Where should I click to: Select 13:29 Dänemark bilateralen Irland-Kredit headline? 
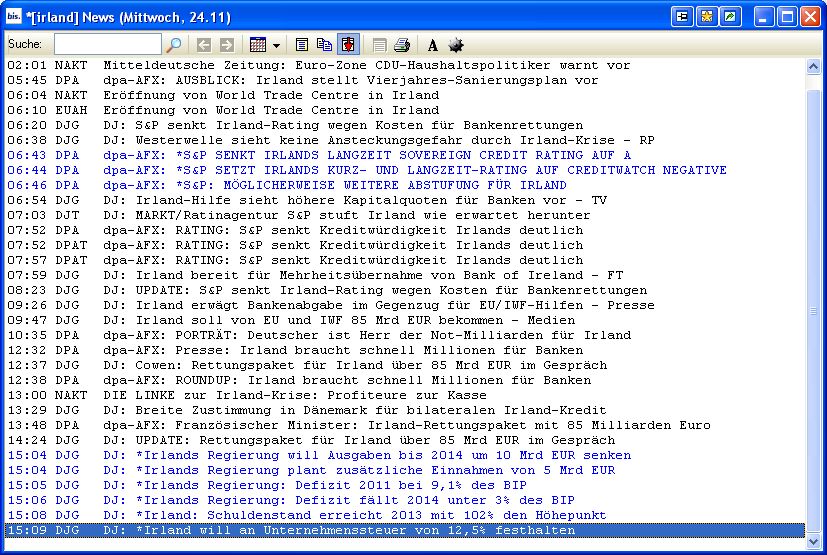pyautogui.click(x=405, y=410)
